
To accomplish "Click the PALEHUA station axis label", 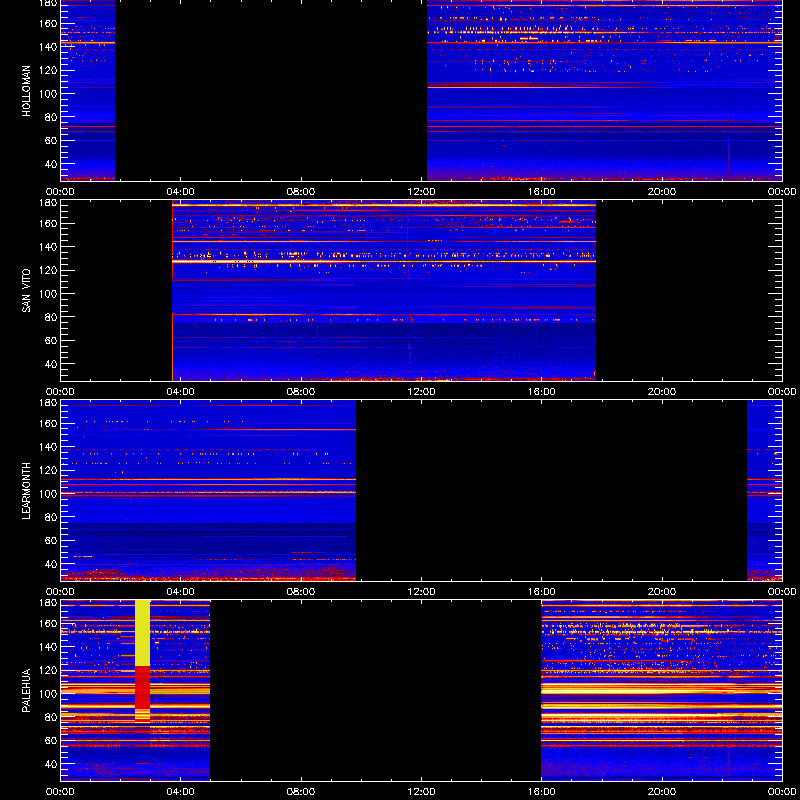I will tap(26, 691).
